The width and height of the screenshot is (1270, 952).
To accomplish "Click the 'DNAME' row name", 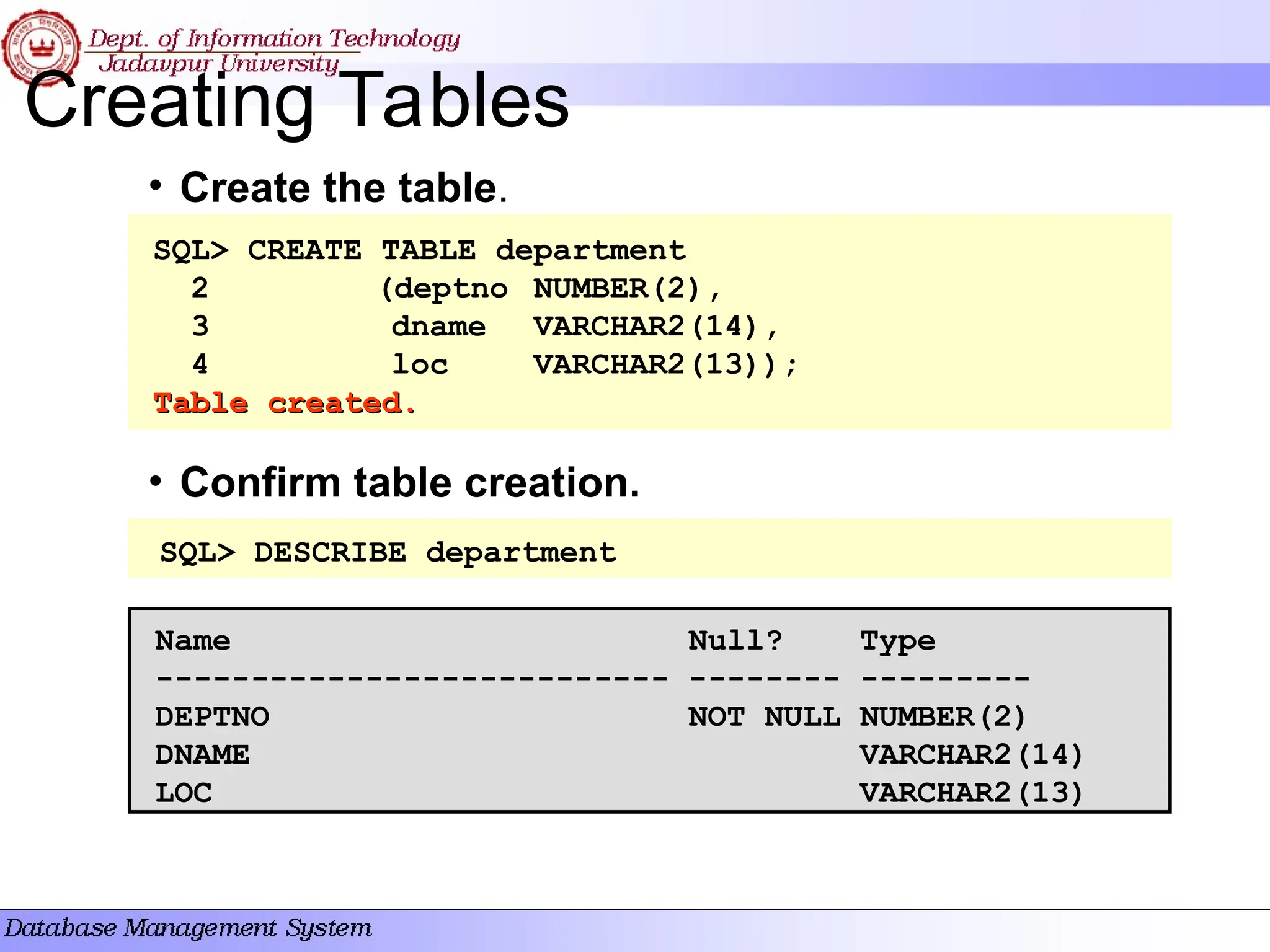I will (x=202, y=755).
